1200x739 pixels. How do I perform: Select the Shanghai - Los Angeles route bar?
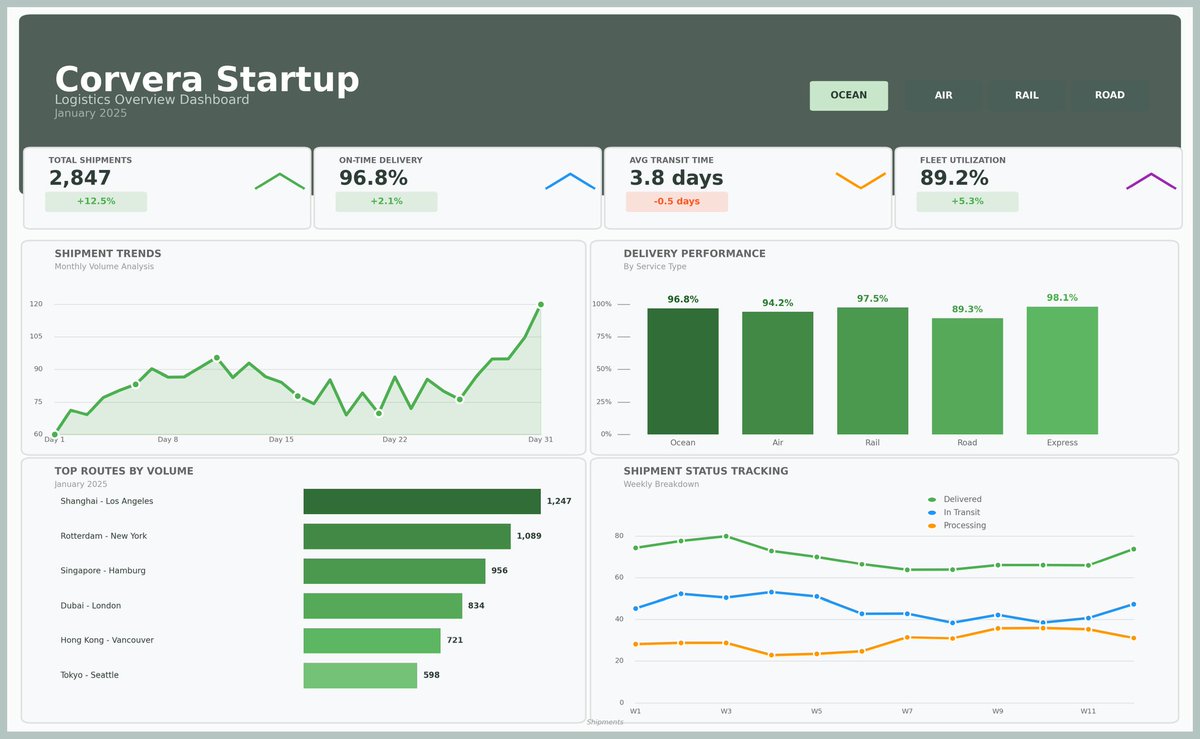[420, 500]
